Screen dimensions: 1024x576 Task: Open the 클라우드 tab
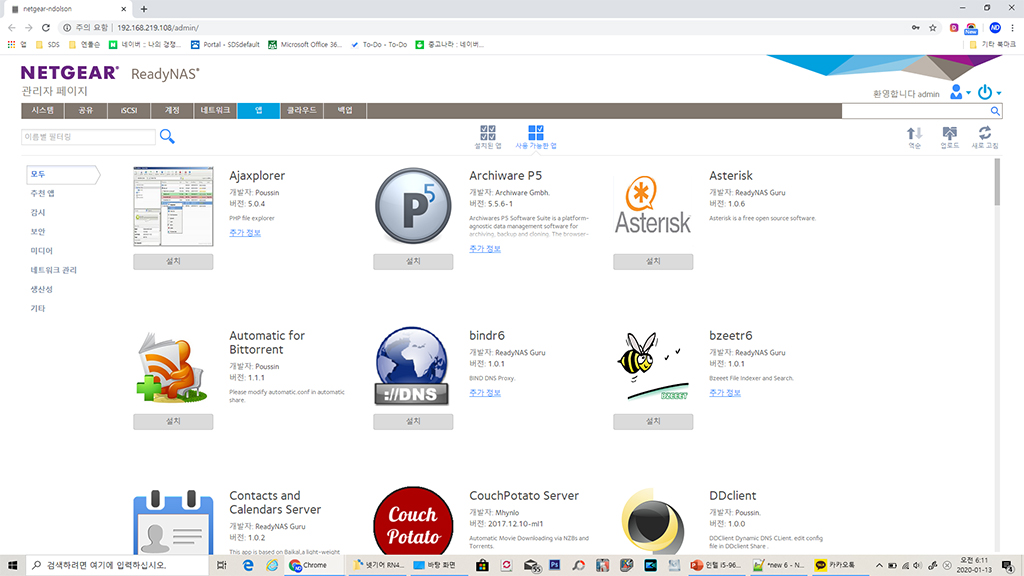[302, 110]
